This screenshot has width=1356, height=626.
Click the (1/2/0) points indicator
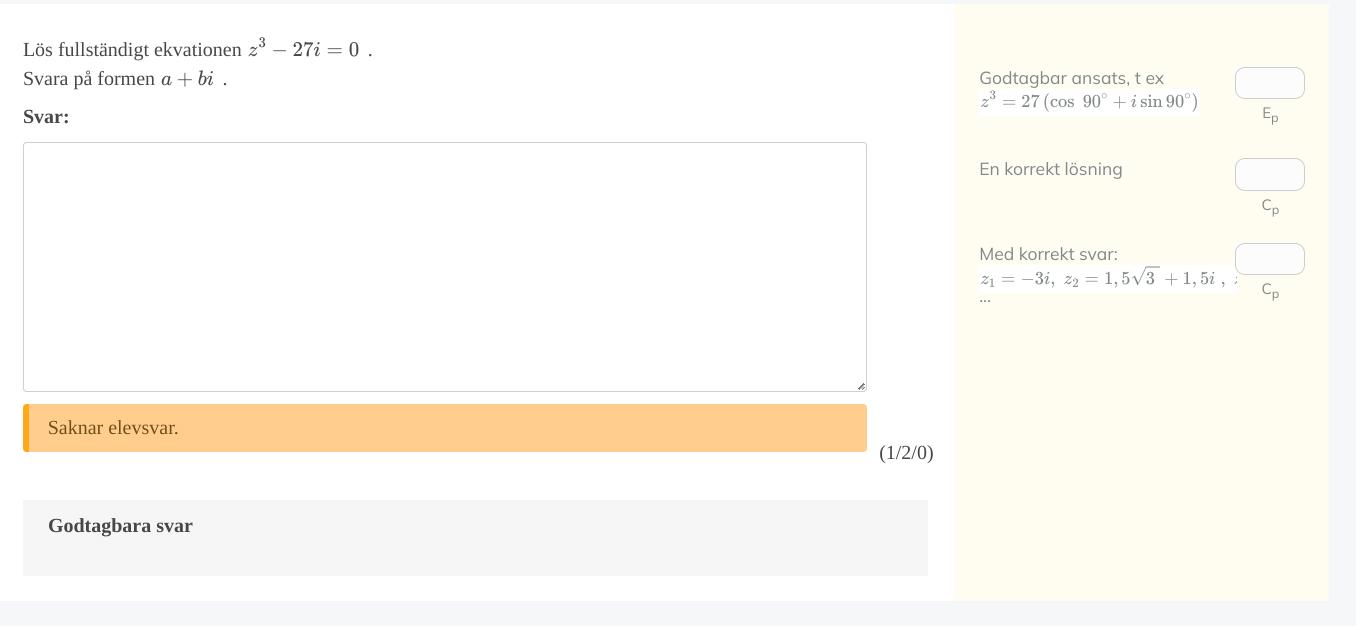tap(906, 453)
